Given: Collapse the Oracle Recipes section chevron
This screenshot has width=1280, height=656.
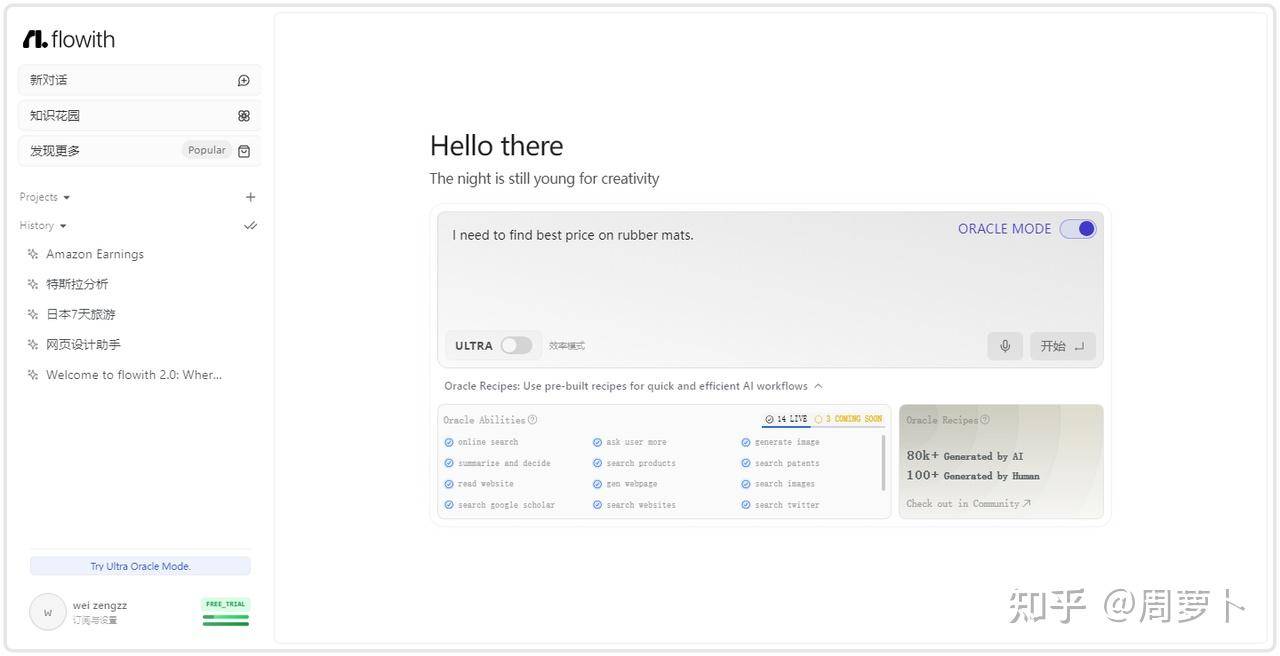Looking at the screenshot, I should tap(818, 386).
